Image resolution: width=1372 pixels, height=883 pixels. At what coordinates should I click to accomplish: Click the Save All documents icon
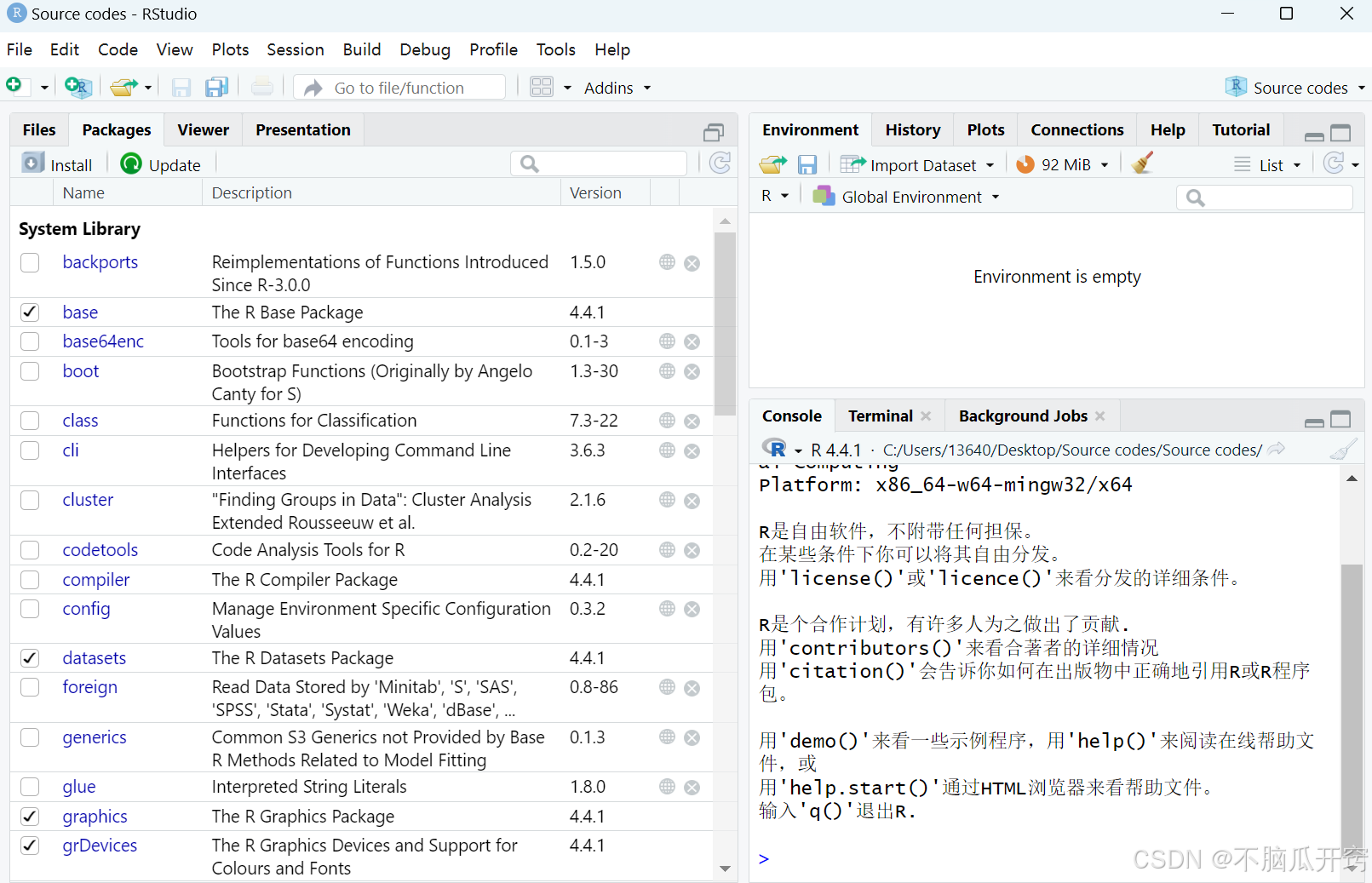(216, 87)
